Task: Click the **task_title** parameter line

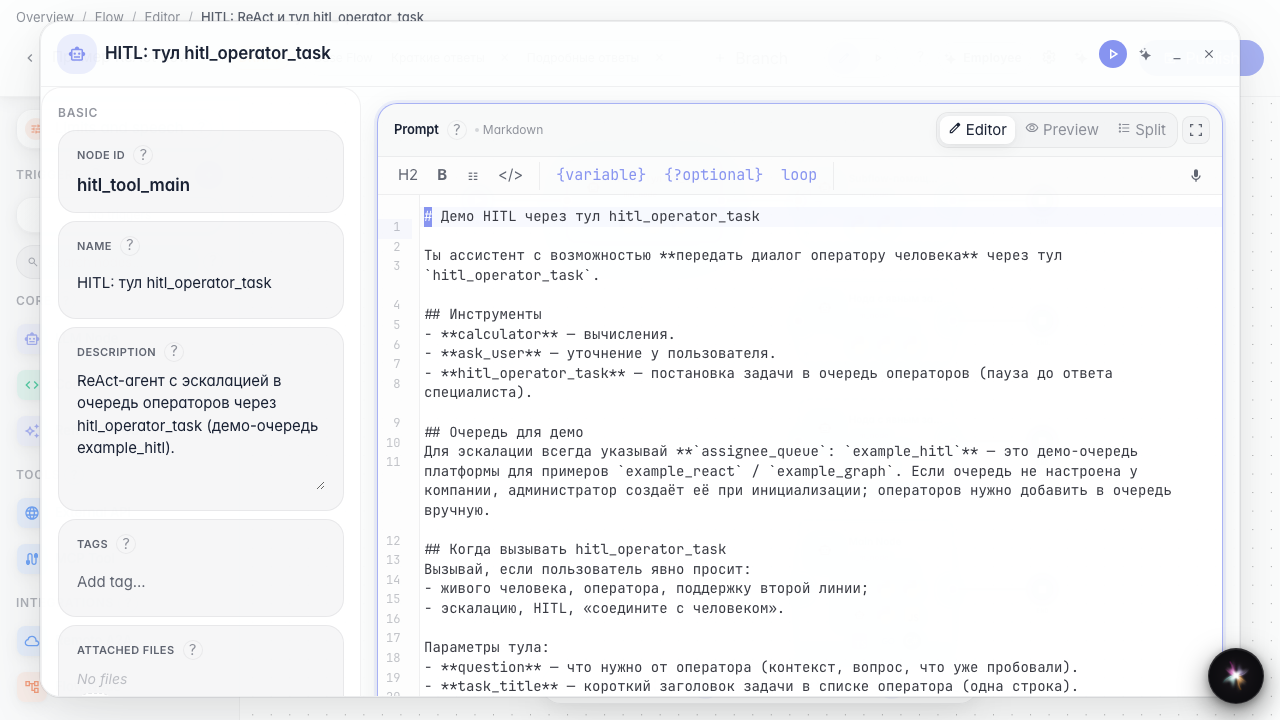Action: [751, 686]
